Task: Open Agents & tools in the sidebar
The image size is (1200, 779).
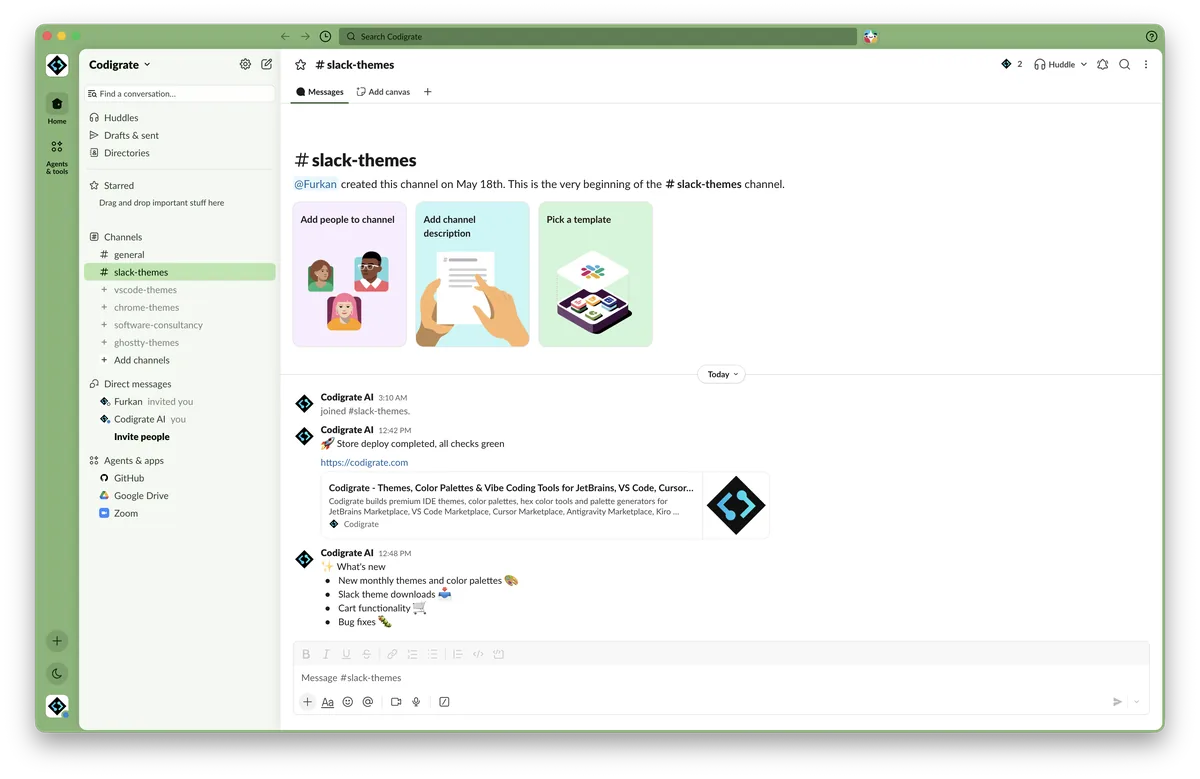Action: 57,157
